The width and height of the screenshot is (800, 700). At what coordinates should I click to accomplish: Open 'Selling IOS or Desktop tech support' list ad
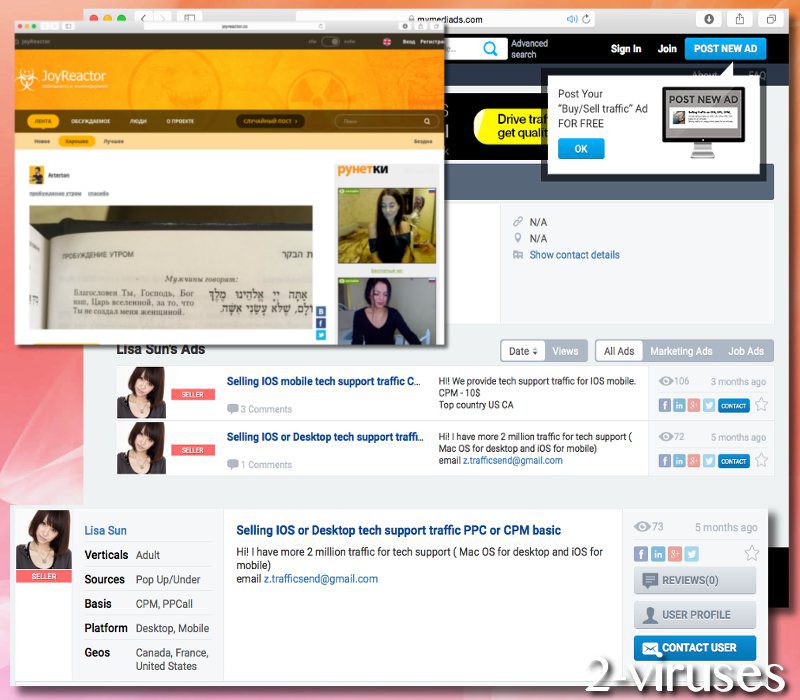[x=325, y=437]
